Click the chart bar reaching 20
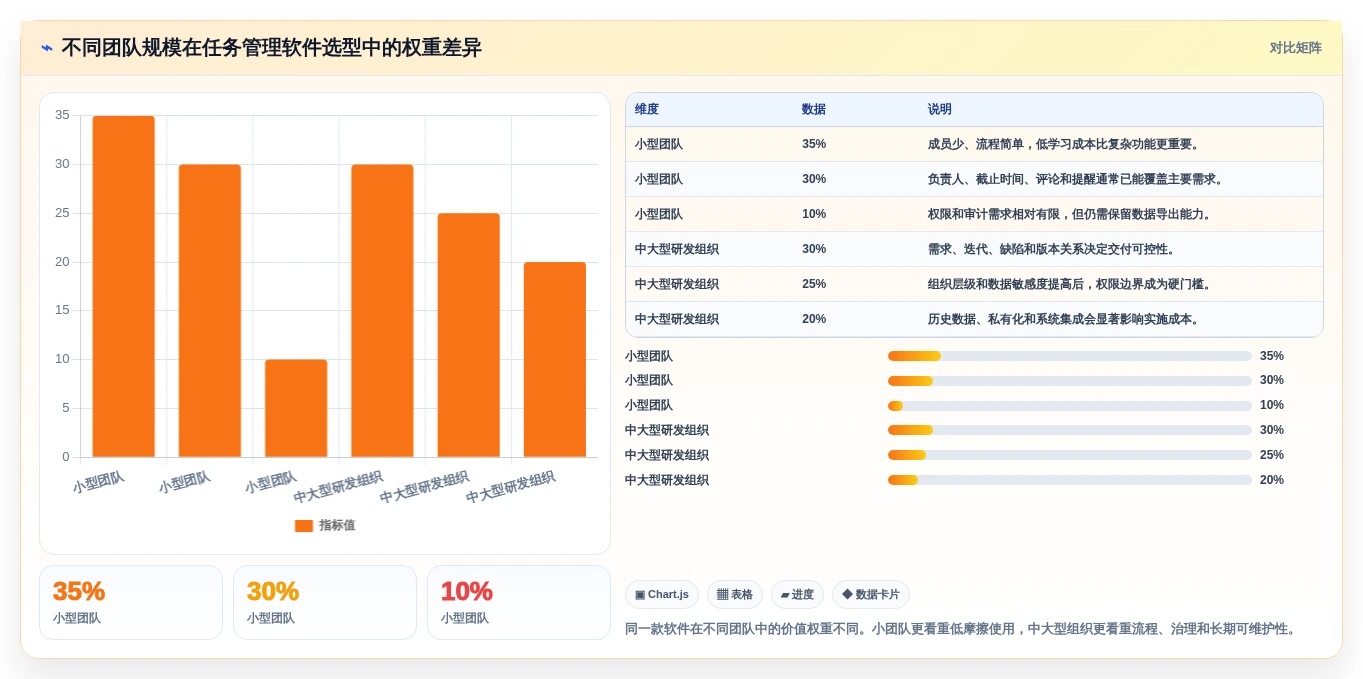Screen dimensions: 1363x679 [x=555, y=360]
